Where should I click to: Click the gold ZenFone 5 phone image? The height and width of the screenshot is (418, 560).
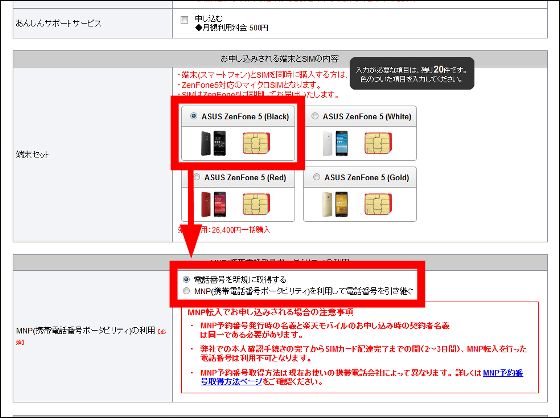335,204
